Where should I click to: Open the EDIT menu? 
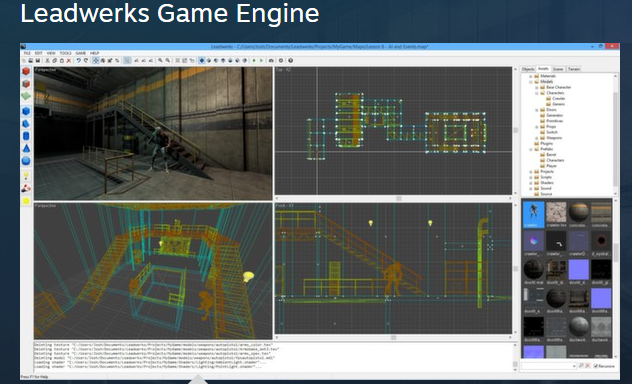(x=38, y=53)
